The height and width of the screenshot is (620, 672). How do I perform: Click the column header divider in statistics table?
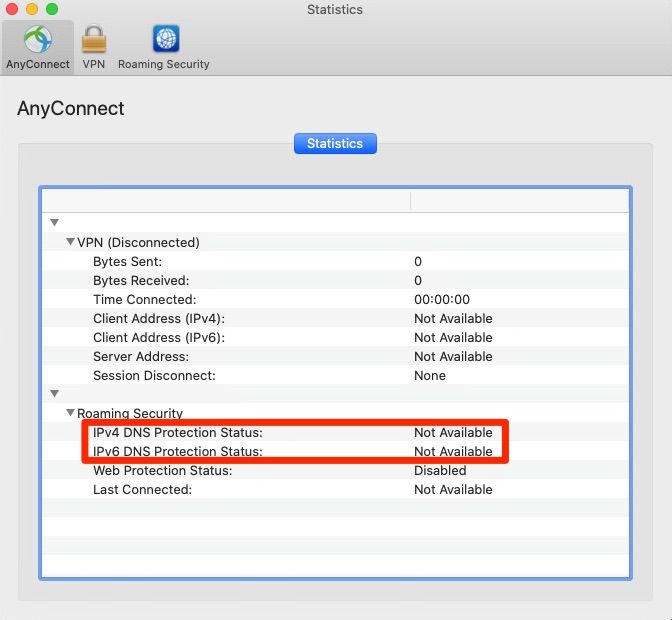point(411,201)
